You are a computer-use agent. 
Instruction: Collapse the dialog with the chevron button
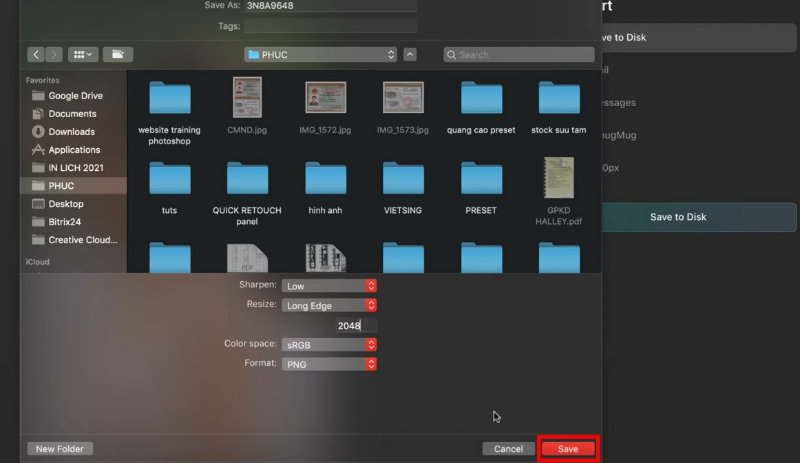(410, 55)
